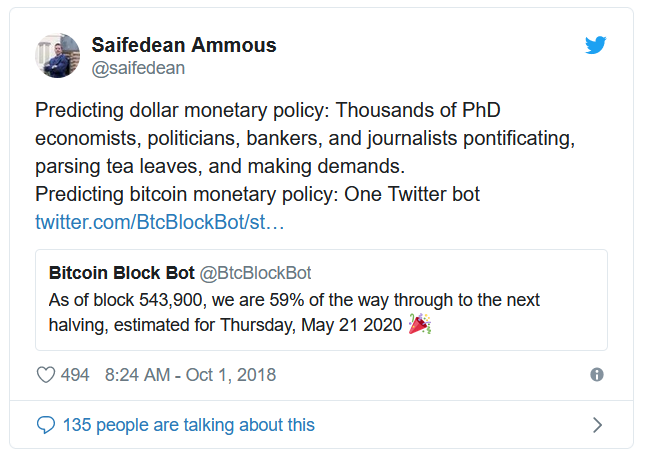Open "135 people are talking about this"

pos(189,425)
